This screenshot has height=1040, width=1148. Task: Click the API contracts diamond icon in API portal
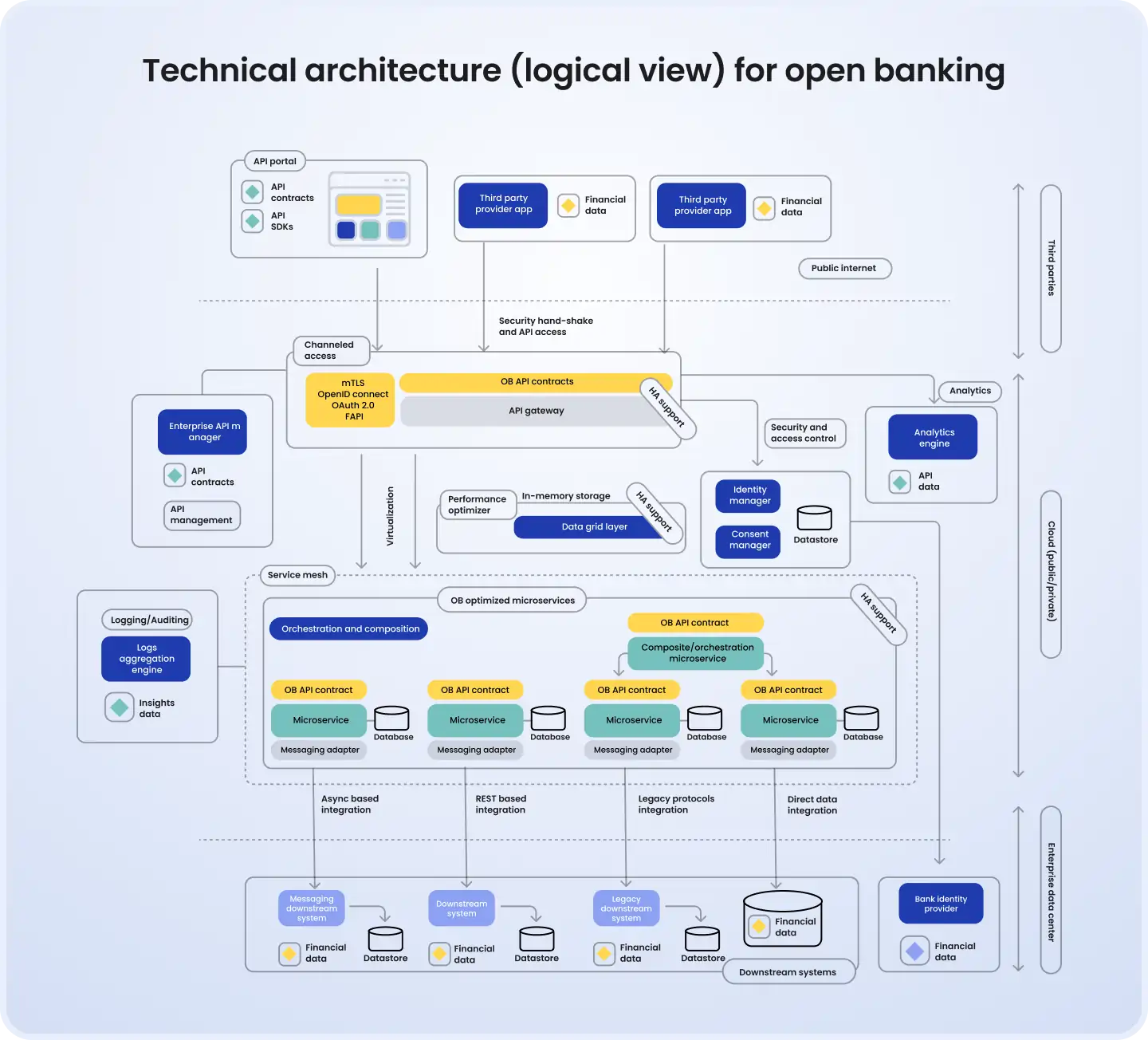tap(253, 192)
